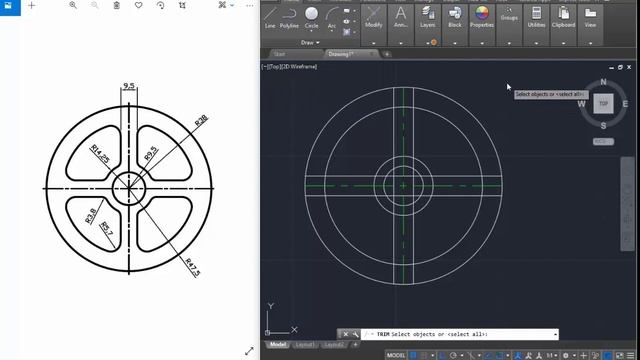This screenshot has height=360, width=640.
Task: Open See more options in Photos
Action: coord(249,5)
